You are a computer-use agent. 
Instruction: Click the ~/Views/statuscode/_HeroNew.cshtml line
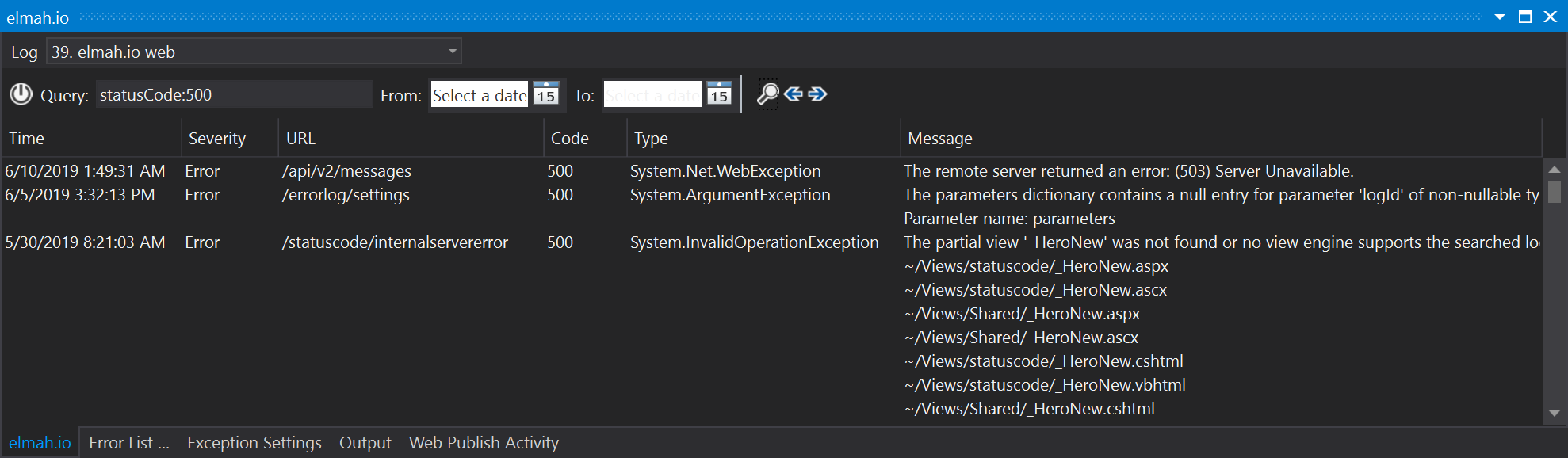click(x=1043, y=361)
